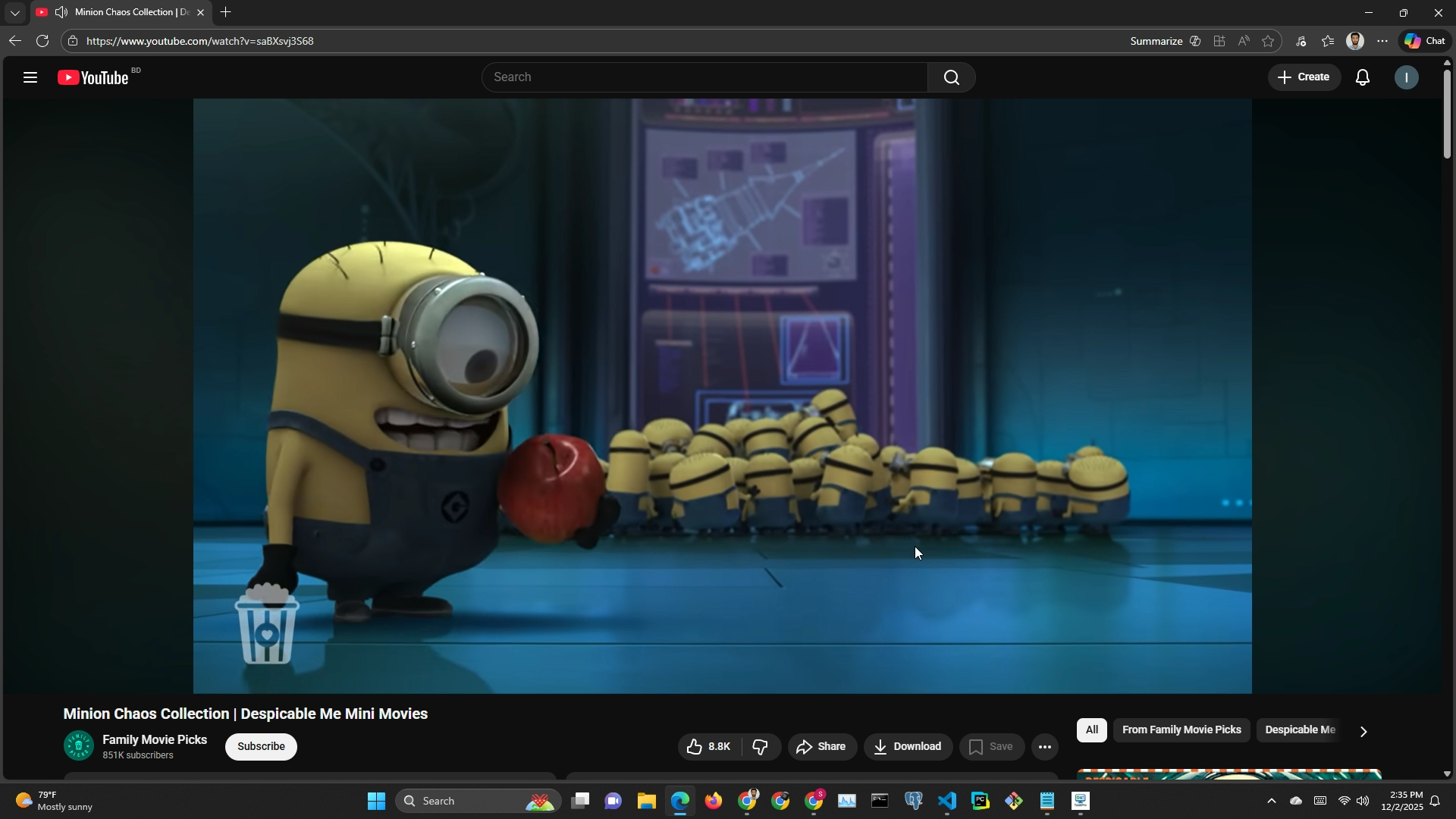
Task: Mute the tab using the speaker icon
Action: point(61,12)
